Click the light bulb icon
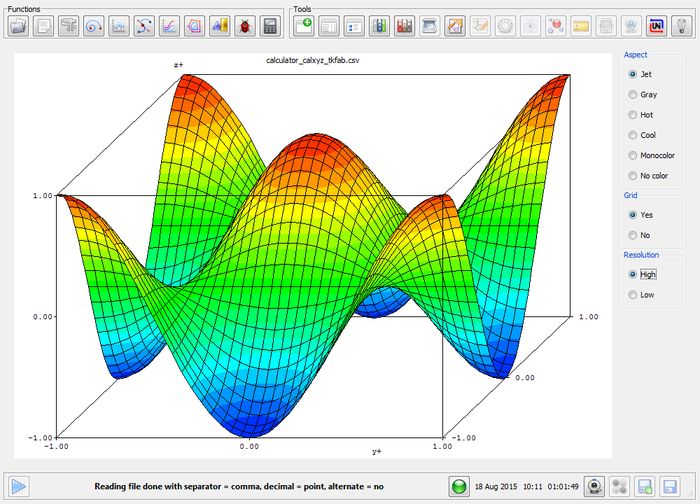 point(681,26)
